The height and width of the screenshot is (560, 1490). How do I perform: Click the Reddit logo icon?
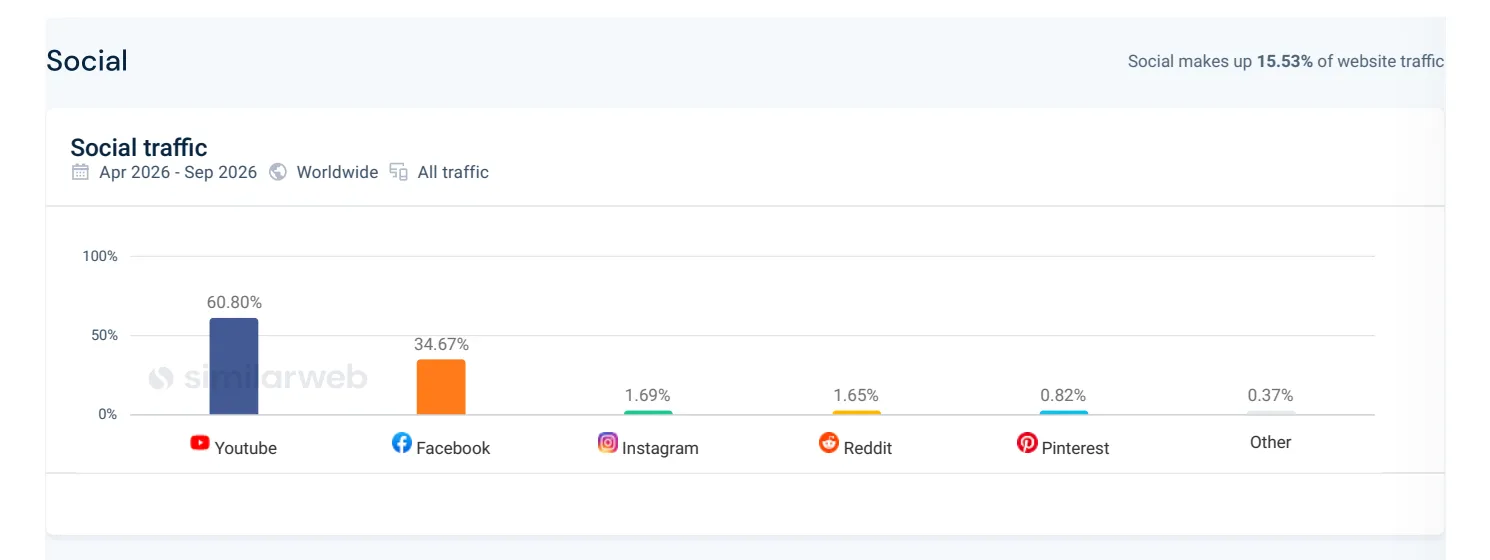[x=829, y=442]
